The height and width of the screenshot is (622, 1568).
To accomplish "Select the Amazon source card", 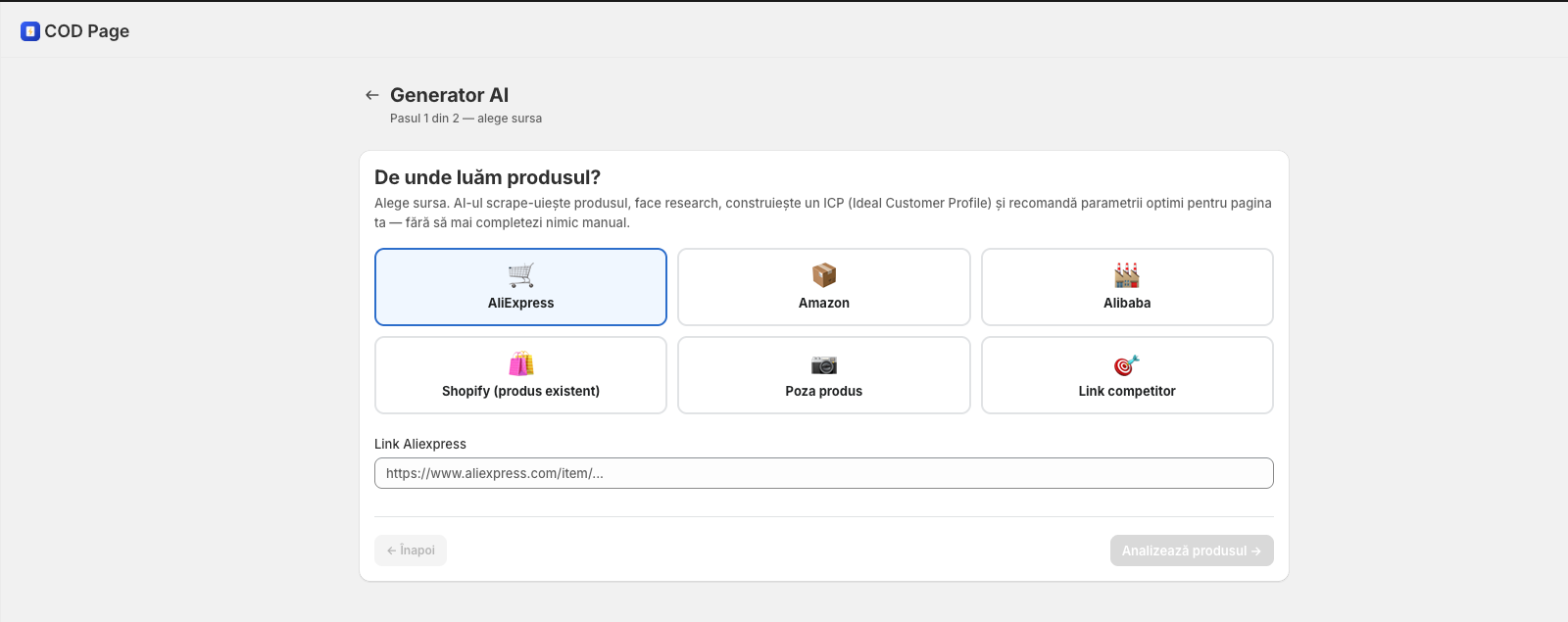I will [824, 287].
